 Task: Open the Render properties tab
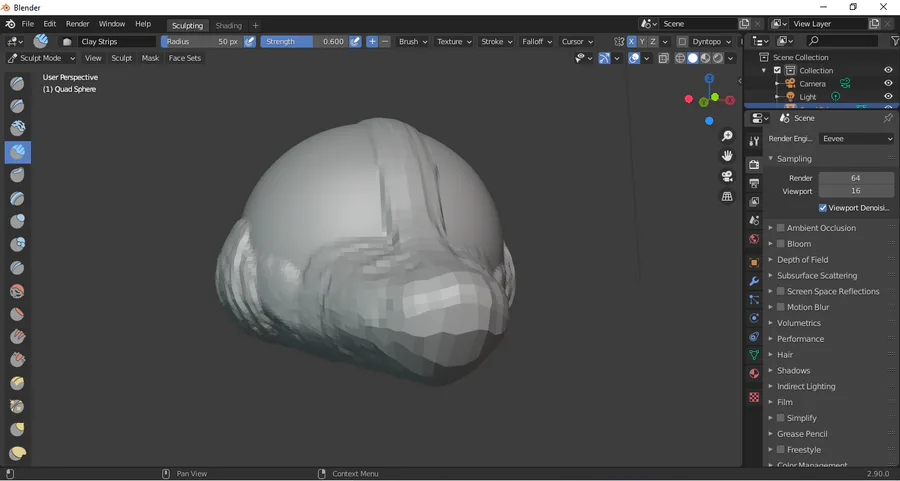pyautogui.click(x=754, y=165)
